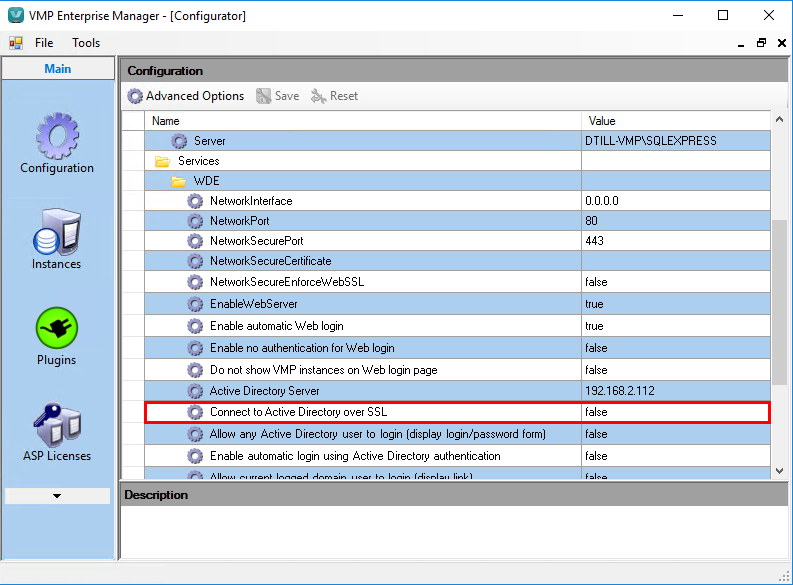This screenshot has width=793, height=585.
Task: Click the WDE folder icon
Action: pos(178,181)
